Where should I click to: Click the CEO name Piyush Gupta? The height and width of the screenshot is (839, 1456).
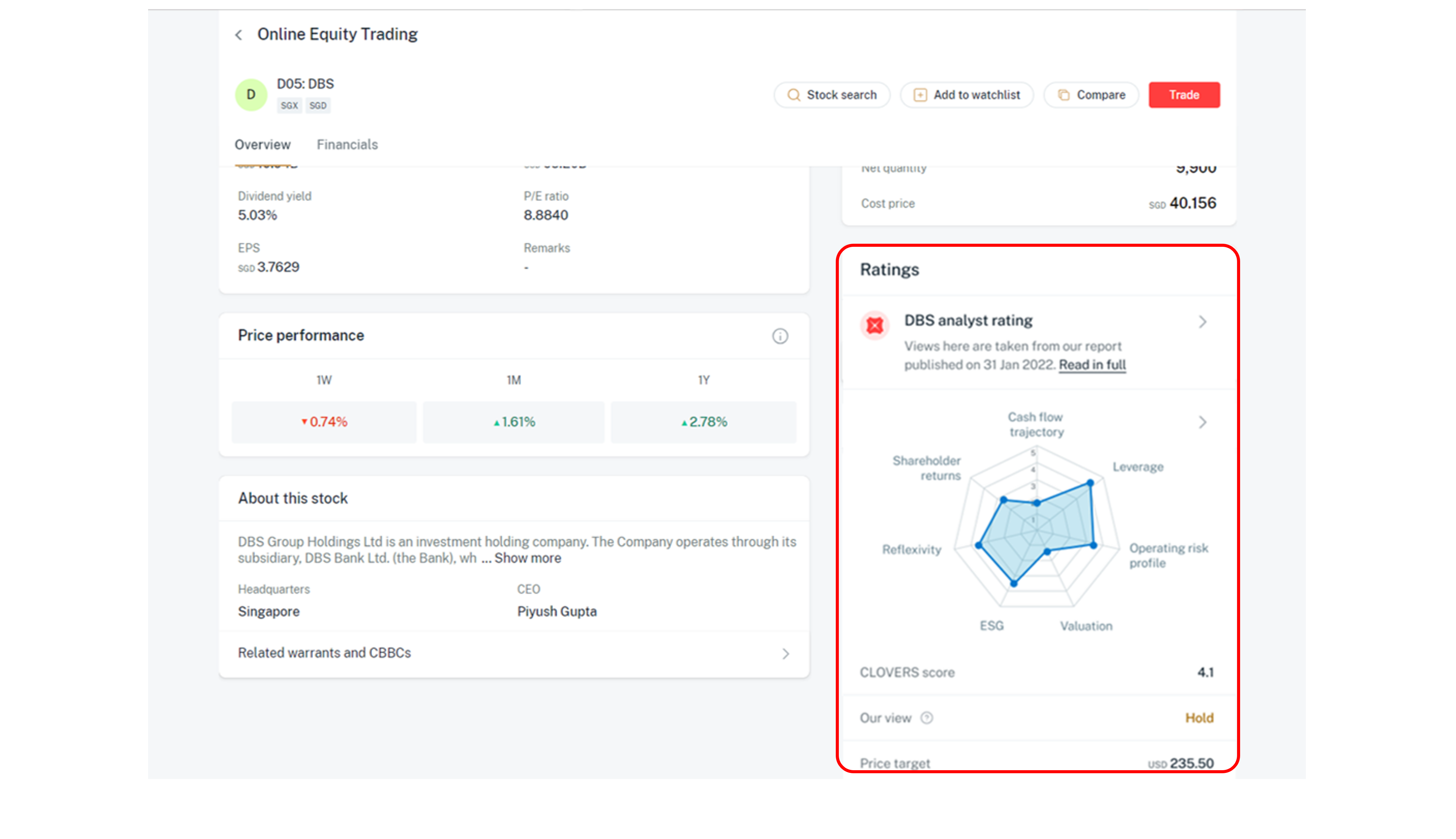pos(557,612)
